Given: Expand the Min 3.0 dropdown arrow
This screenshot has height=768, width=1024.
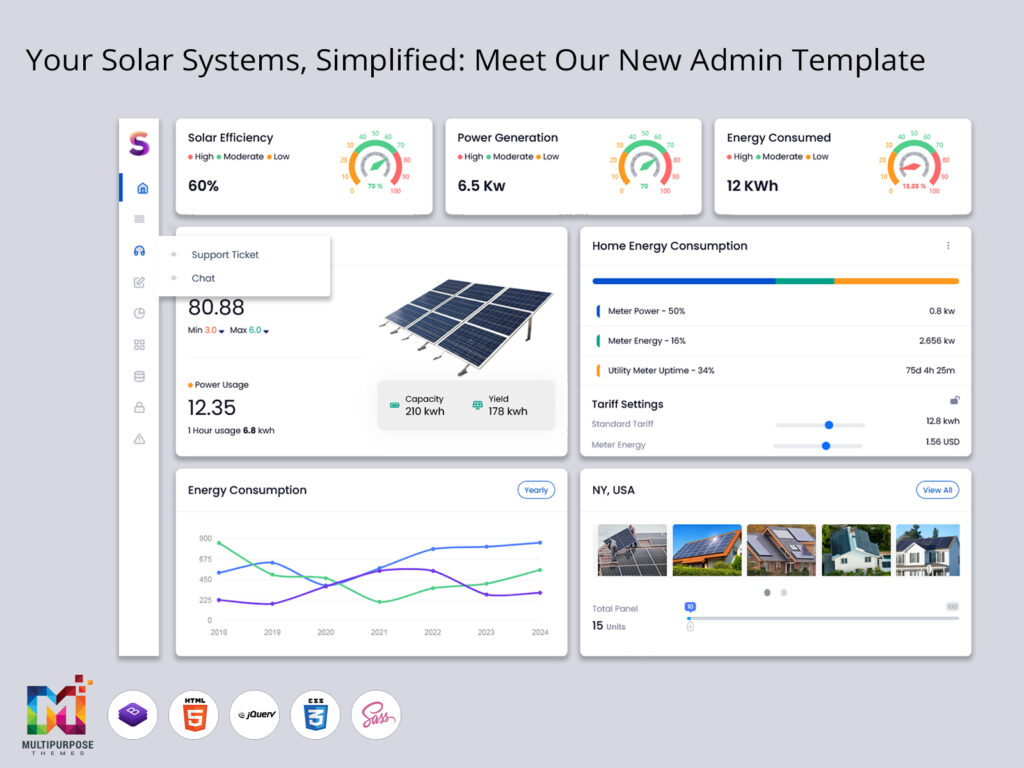Looking at the screenshot, I should tap(222, 331).
